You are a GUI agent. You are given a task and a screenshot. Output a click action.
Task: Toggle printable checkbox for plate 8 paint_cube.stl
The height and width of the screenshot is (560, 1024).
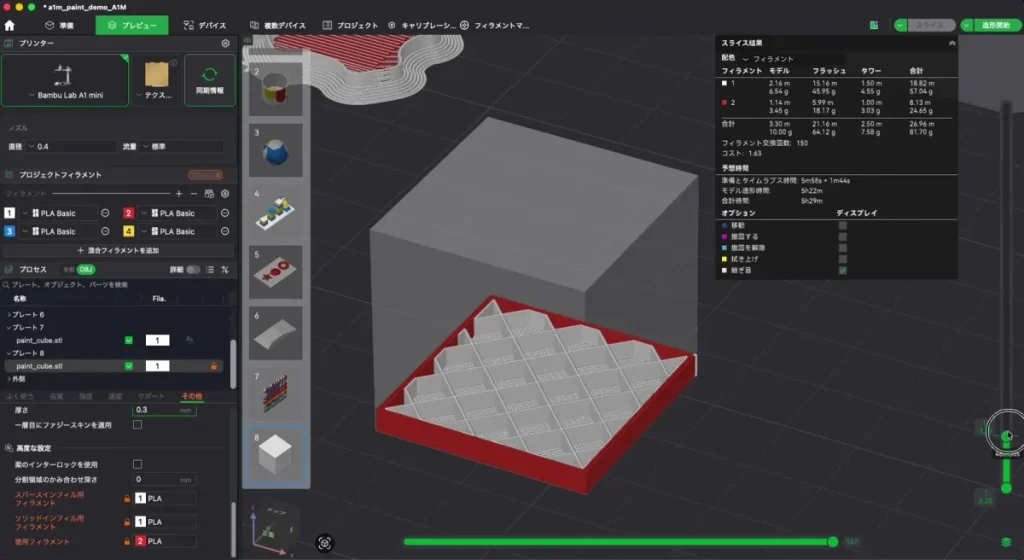click(x=129, y=366)
